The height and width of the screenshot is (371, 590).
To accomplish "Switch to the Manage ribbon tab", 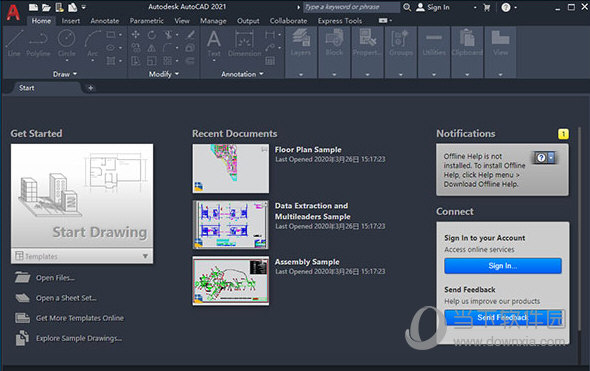I will tap(213, 21).
